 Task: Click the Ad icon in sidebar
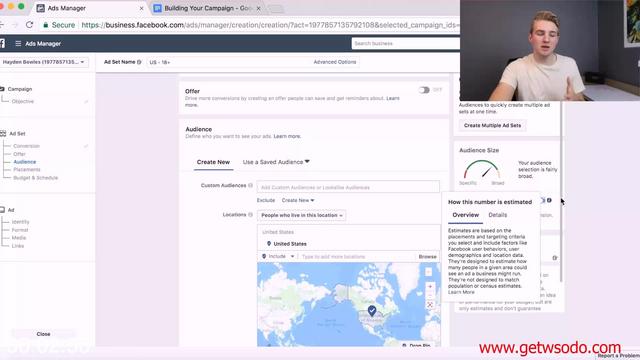(x=2, y=210)
